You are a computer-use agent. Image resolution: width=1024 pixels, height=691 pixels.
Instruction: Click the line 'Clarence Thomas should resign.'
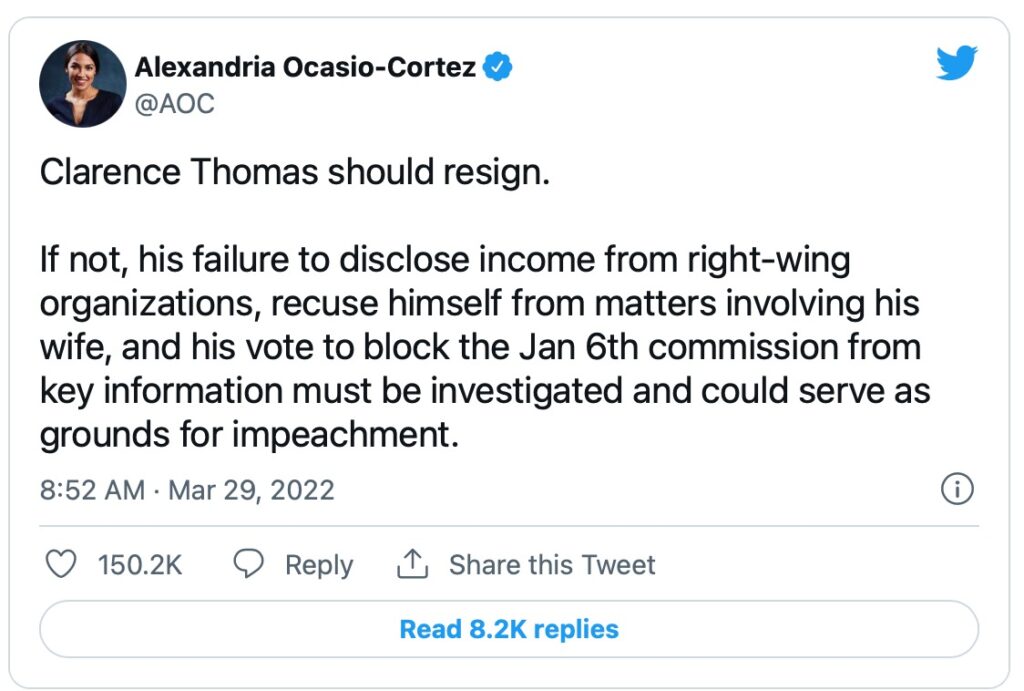pos(295,172)
